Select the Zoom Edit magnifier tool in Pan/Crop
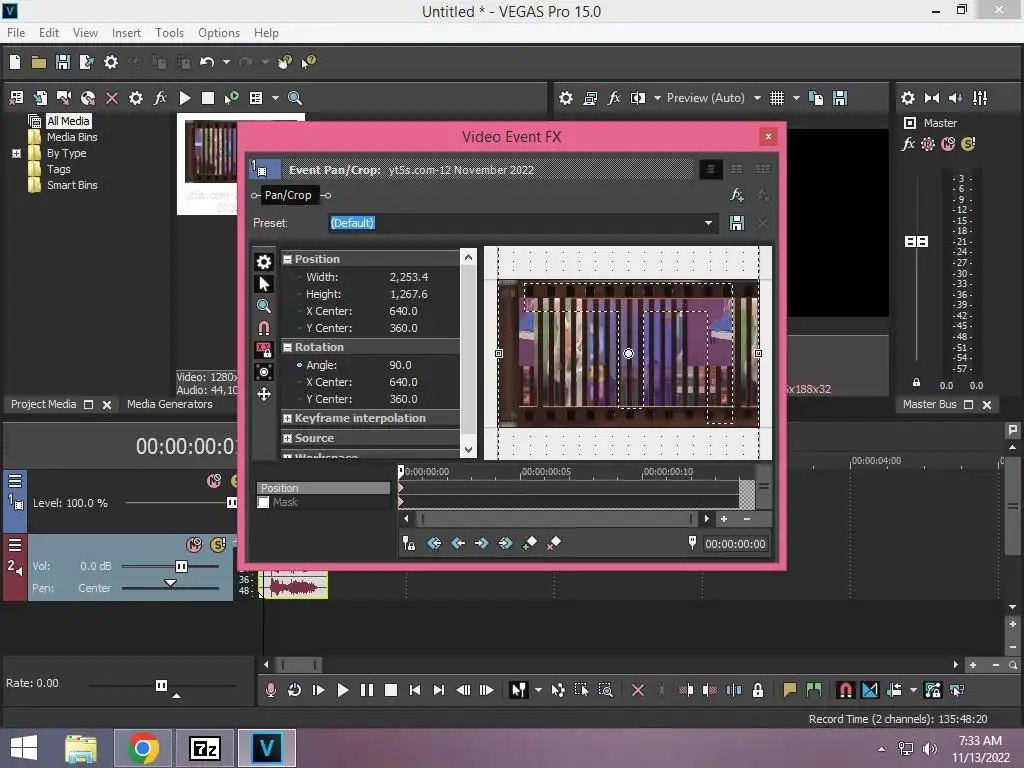Image resolution: width=1024 pixels, height=768 pixels. 264,306
